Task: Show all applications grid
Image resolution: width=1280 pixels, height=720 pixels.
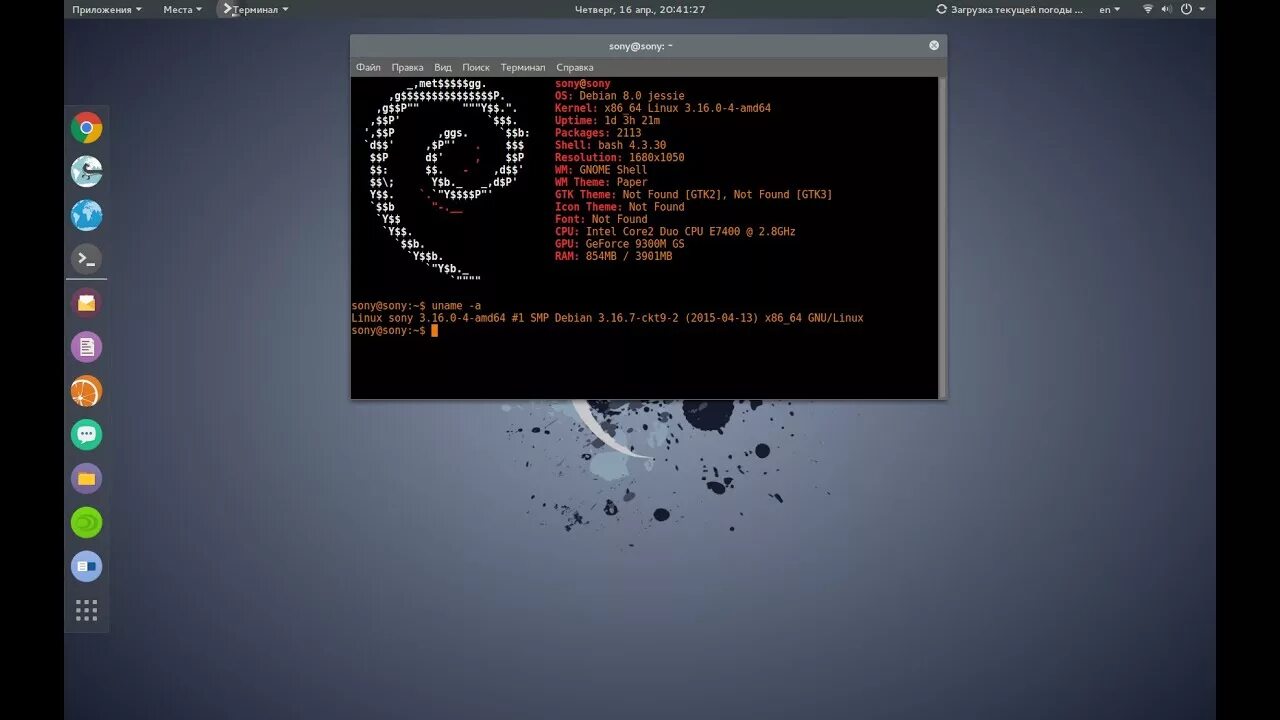Action: tap(87, 611)
